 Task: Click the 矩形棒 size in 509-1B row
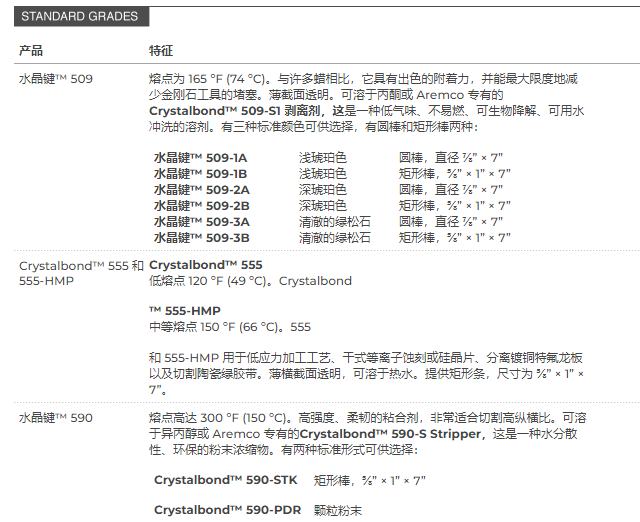455,174
